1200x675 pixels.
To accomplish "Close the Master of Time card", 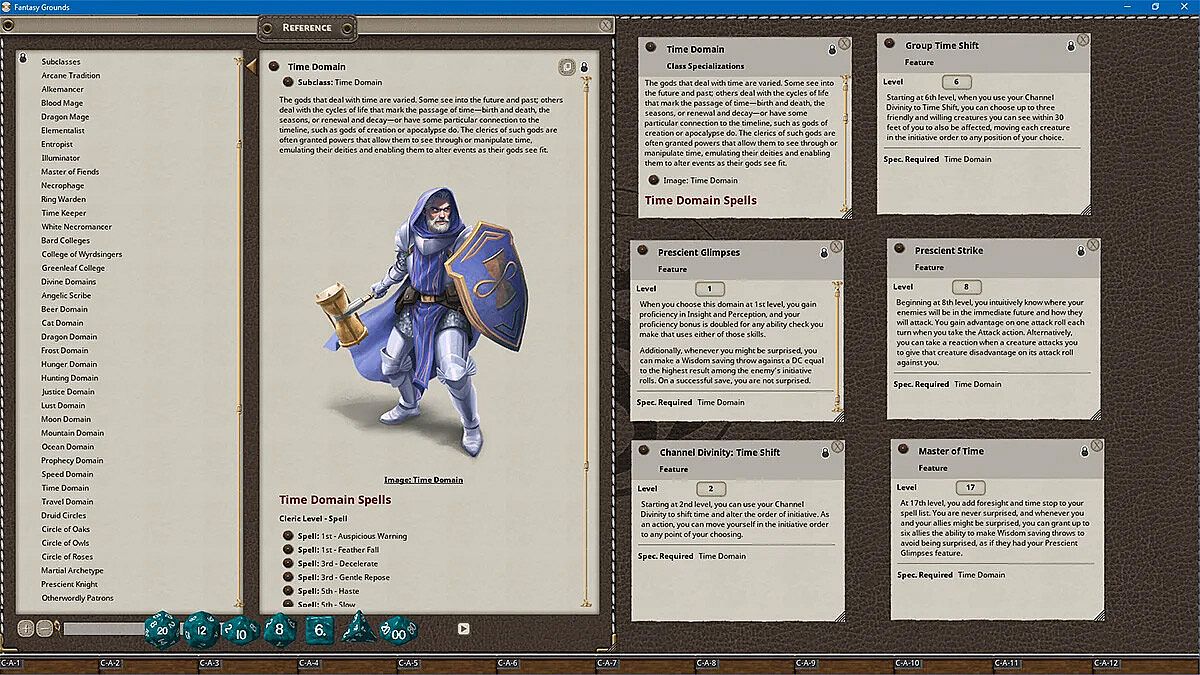I will tap(1097, 445).
